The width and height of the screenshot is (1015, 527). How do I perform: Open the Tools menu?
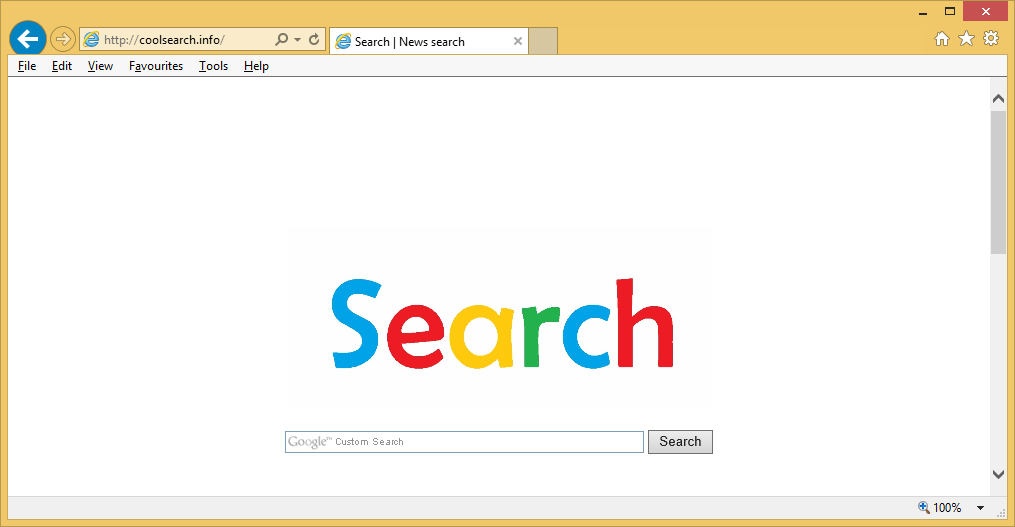pos(214,66)
